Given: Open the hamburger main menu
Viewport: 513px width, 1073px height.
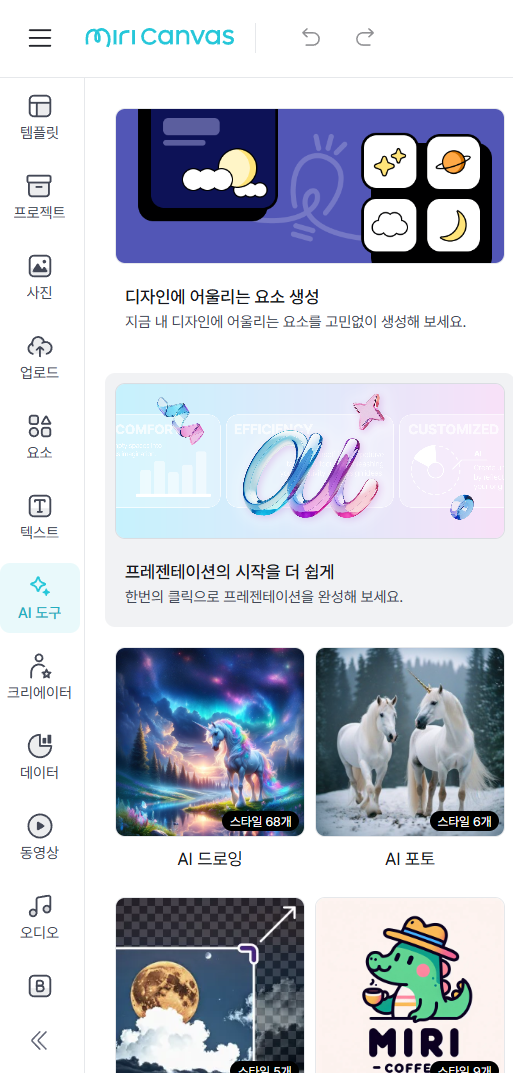Looking at the screenshot, I should 40,38.
